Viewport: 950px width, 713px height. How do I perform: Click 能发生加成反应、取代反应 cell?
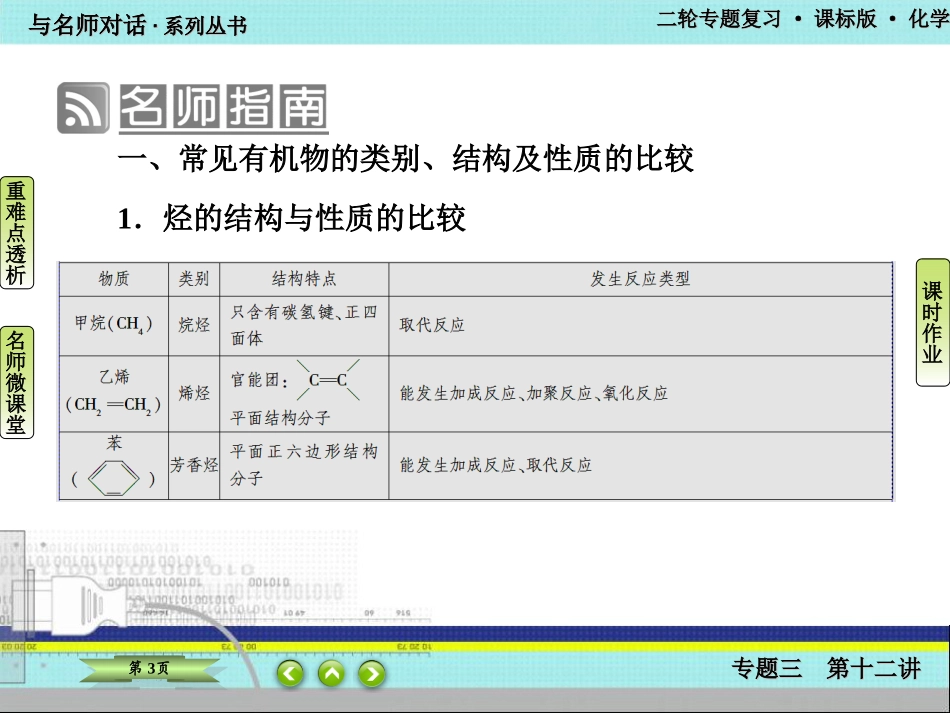tap(640, 465)
